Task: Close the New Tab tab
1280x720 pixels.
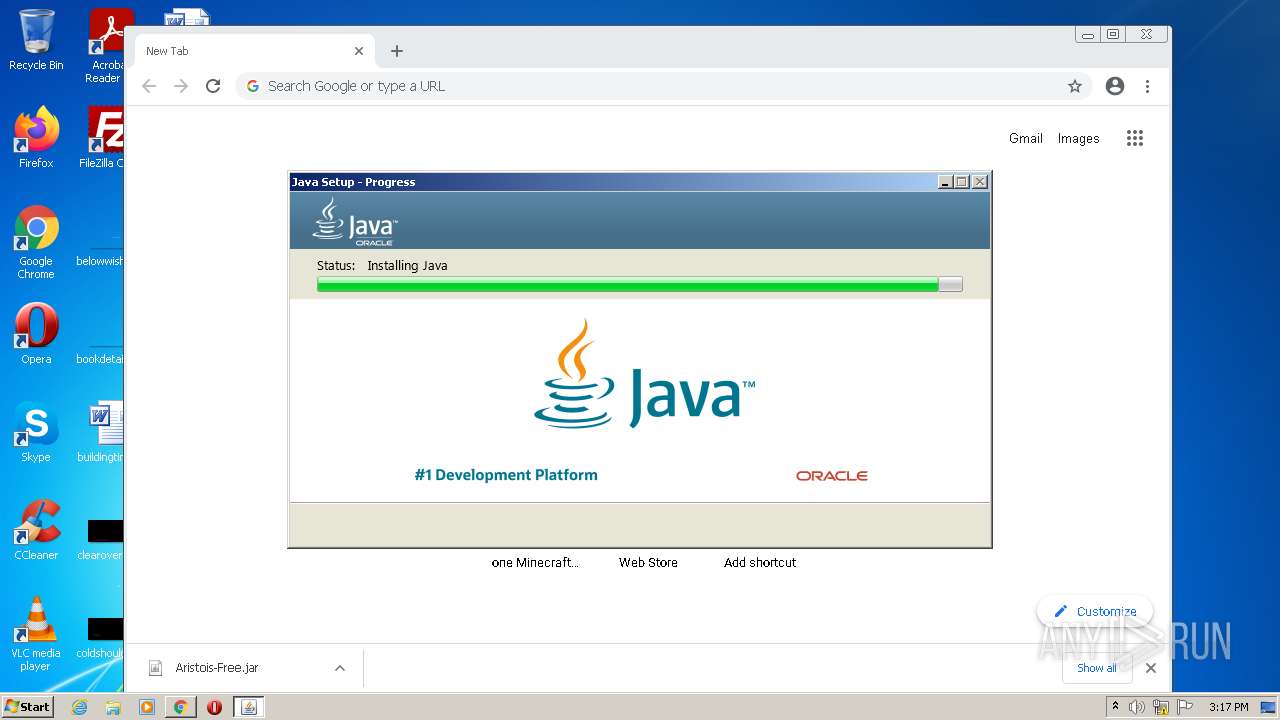Action: click(x=359, y=51)
